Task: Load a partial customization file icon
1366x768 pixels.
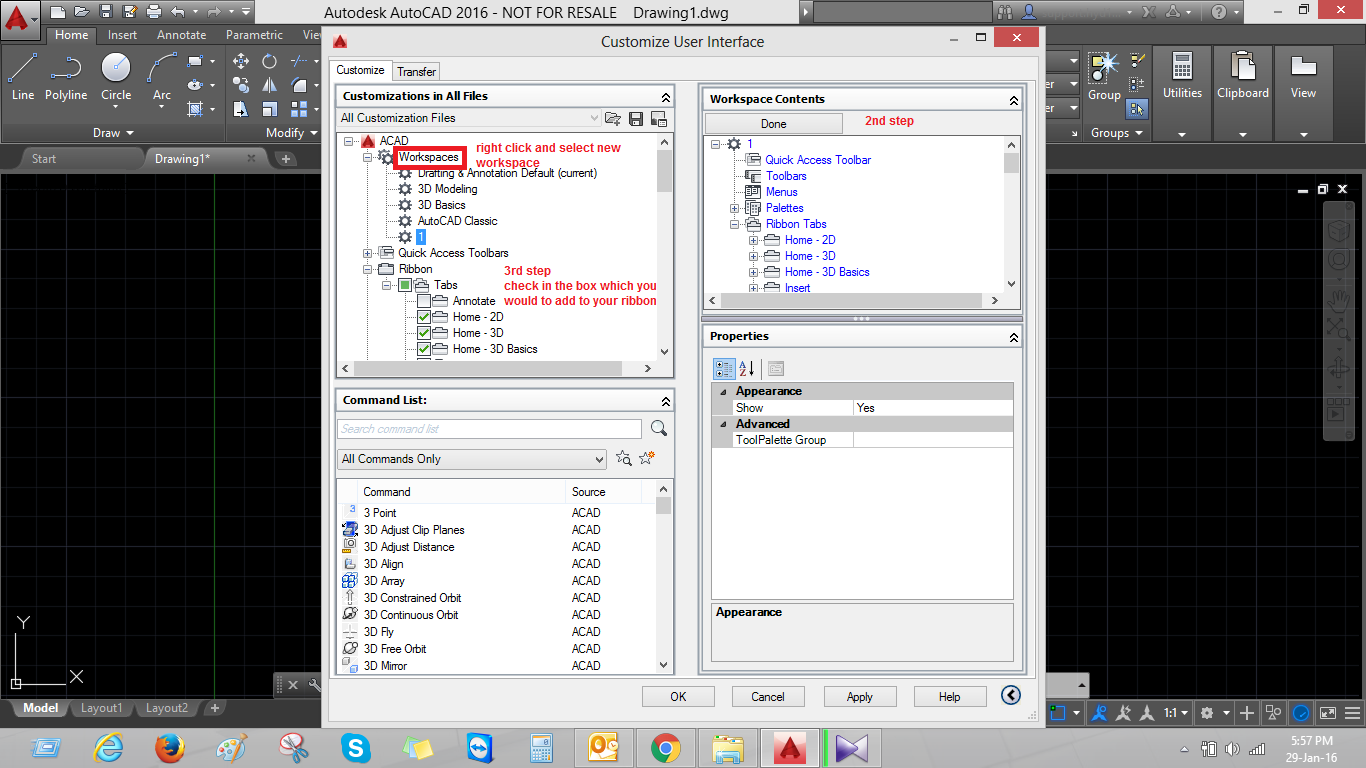Action: tap(613, 119)
